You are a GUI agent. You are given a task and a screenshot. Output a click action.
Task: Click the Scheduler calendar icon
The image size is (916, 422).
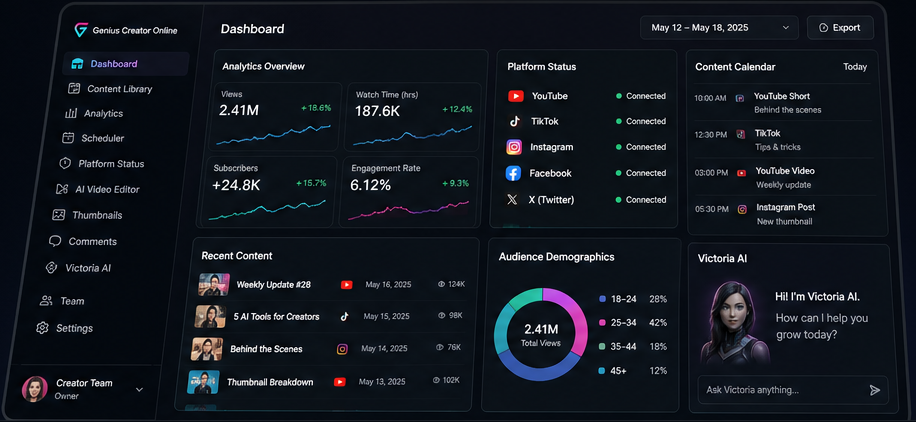pyautogui.click(x=68, y=138)
